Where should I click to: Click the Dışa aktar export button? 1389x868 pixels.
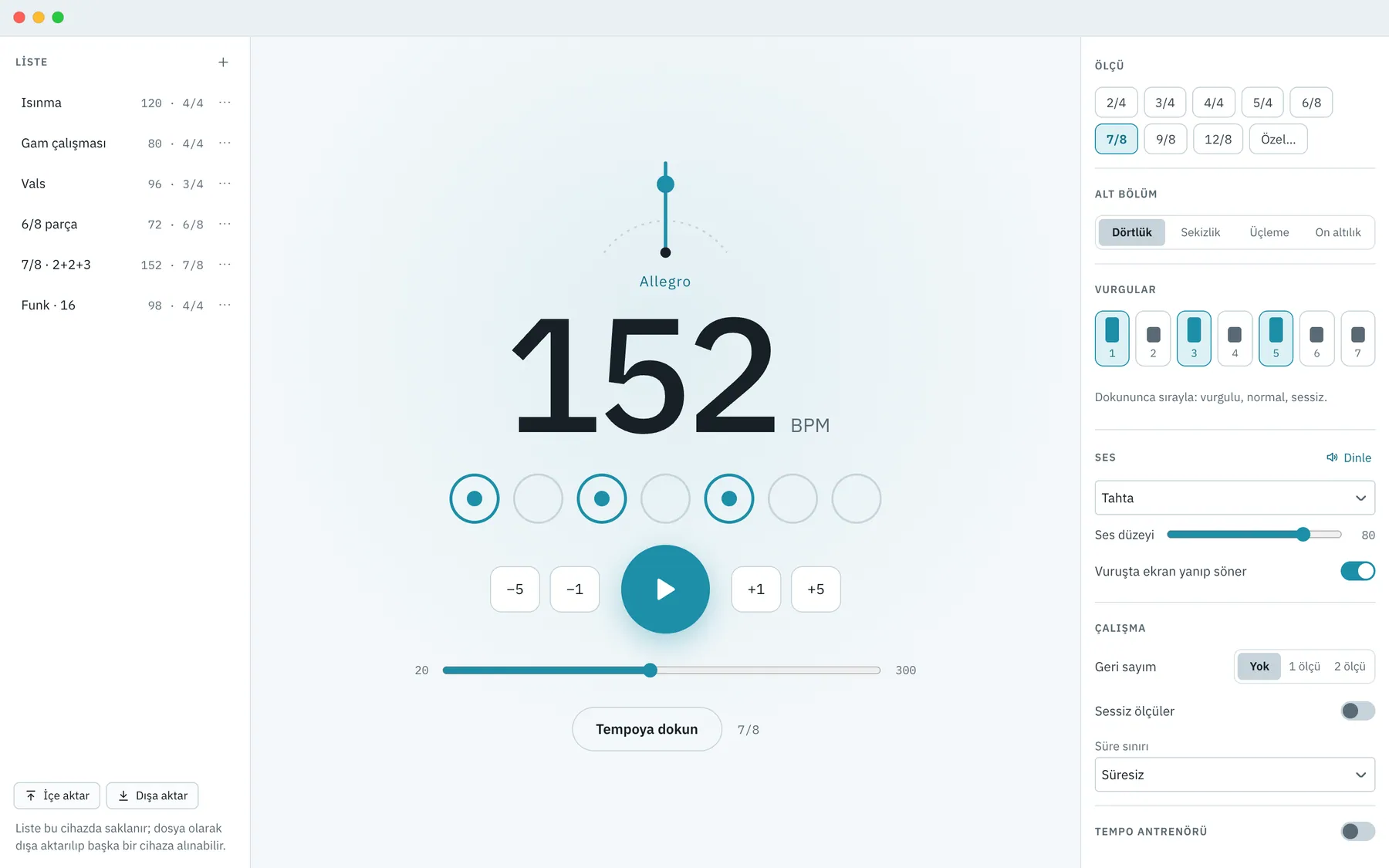tap(152, 795)
